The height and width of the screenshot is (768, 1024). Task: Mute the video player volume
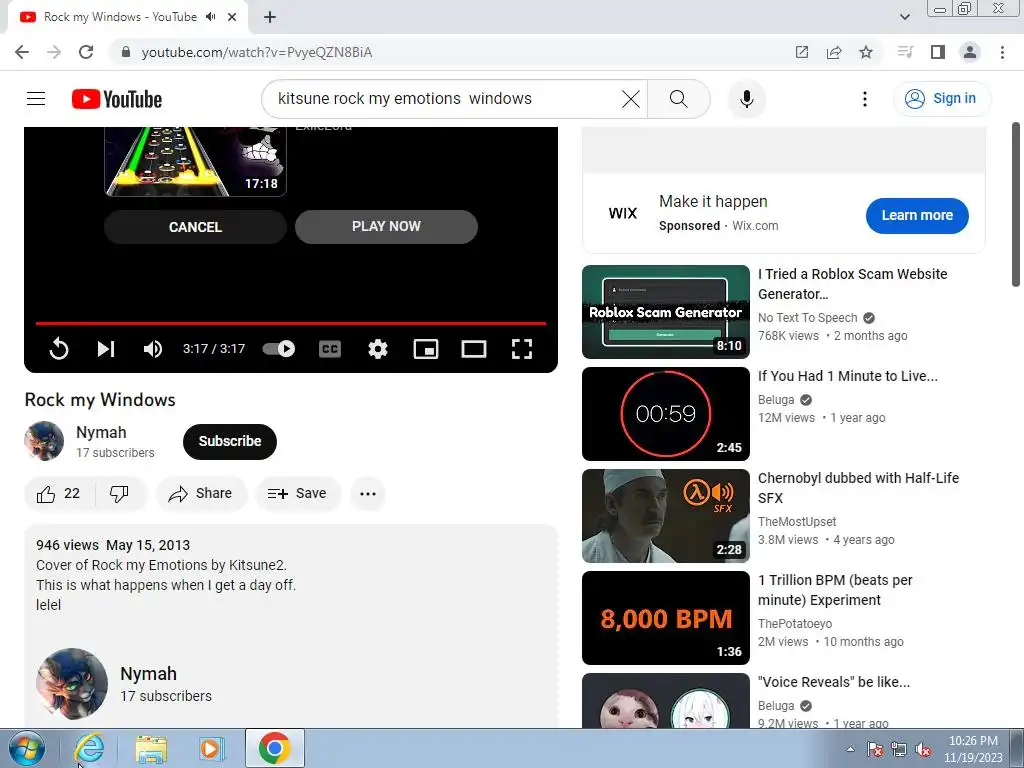click(153, 349)
